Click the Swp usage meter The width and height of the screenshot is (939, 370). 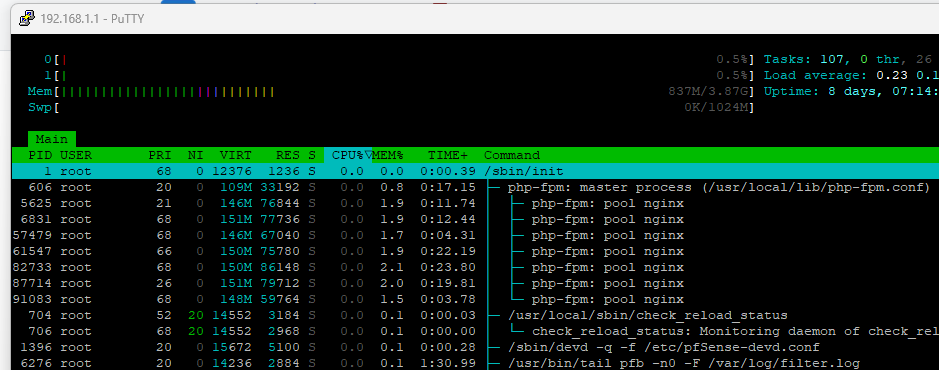coord(390,108)
